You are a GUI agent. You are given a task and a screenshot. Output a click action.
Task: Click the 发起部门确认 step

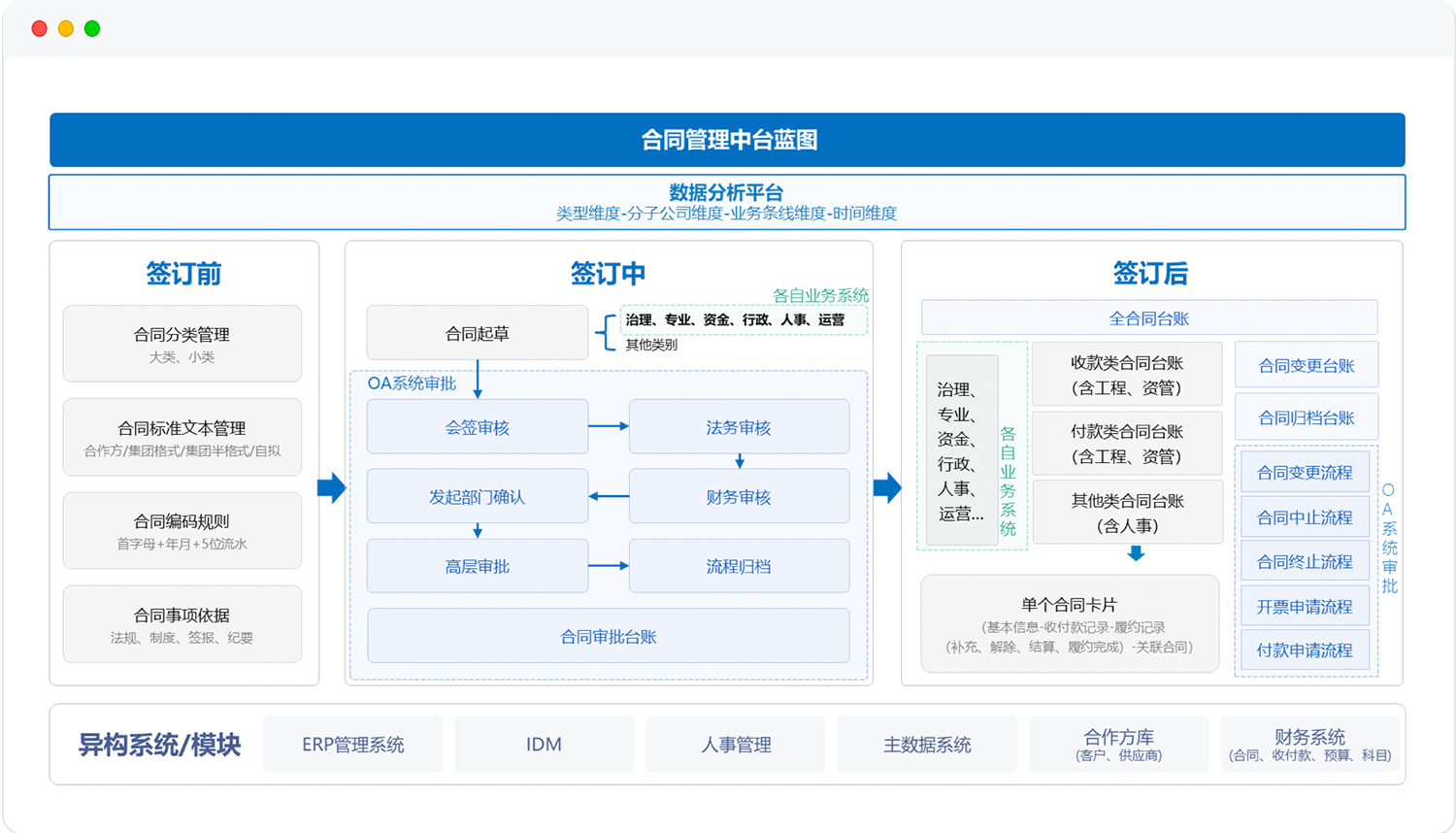[478, 496]
